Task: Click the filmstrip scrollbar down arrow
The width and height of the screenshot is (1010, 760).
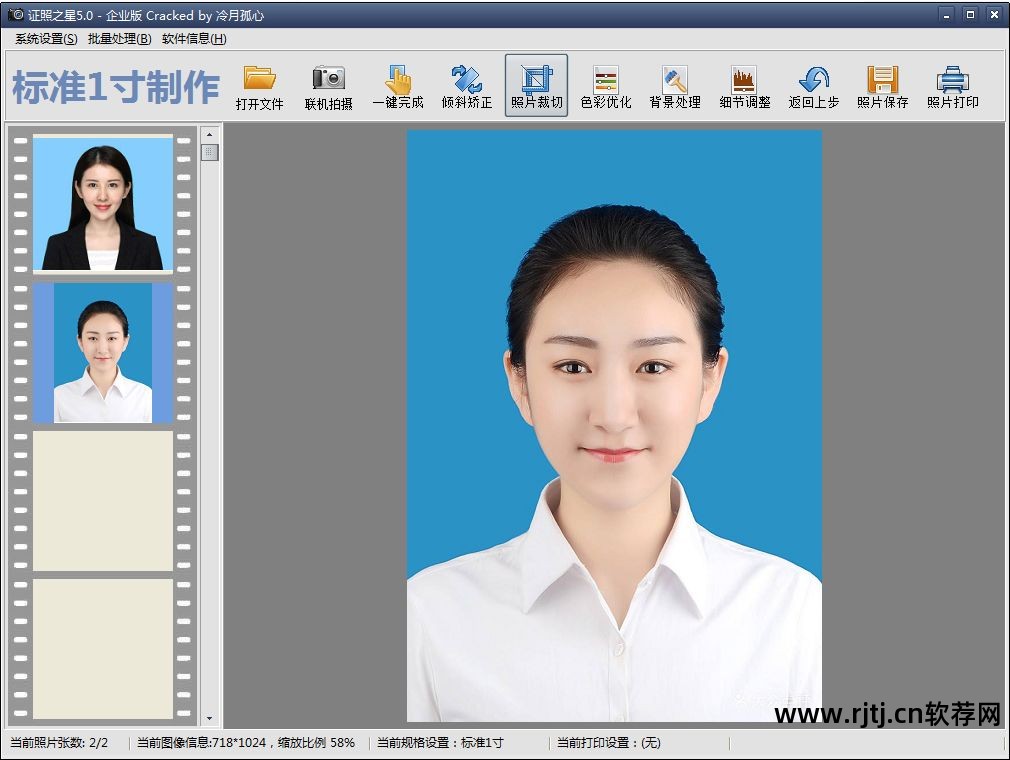Action: [x=209, y=718]
